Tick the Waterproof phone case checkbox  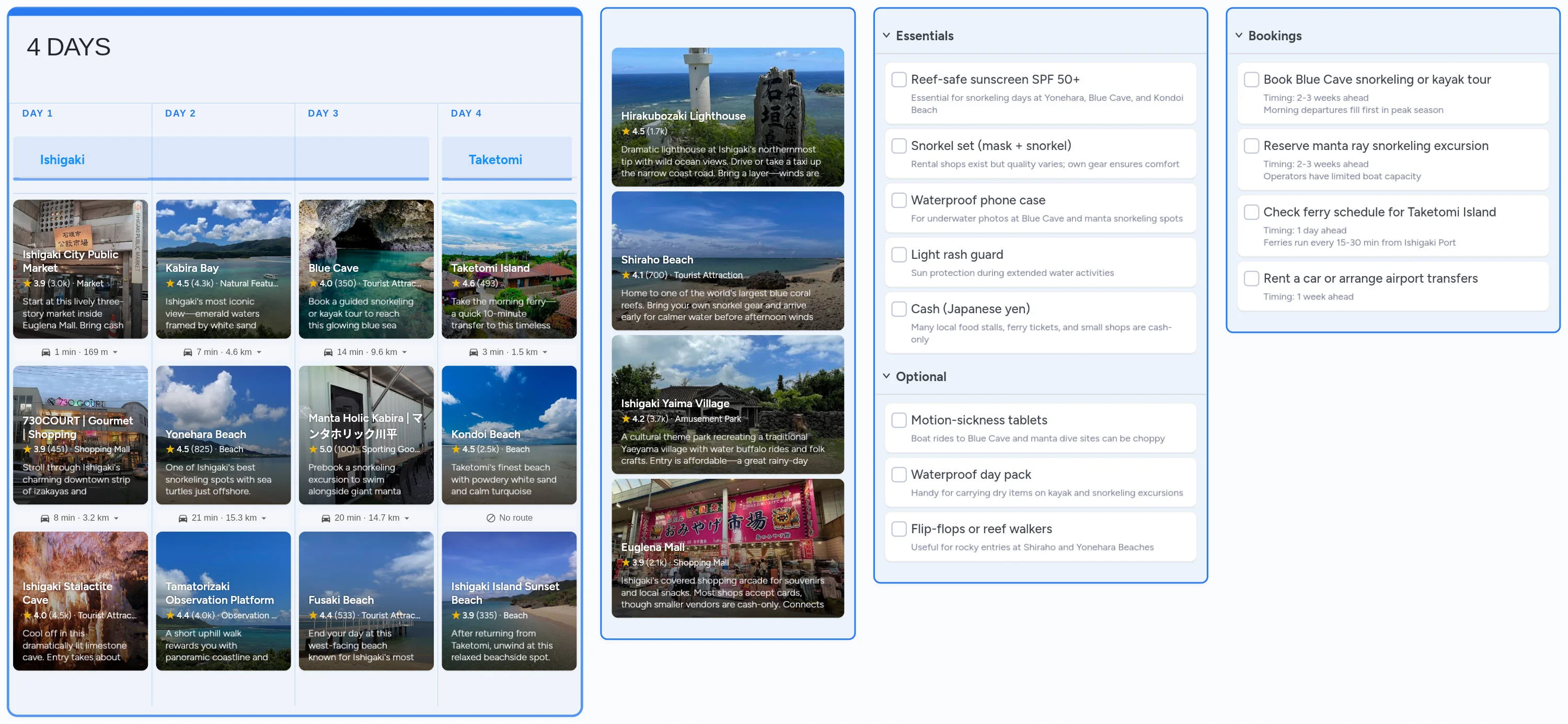898,200
